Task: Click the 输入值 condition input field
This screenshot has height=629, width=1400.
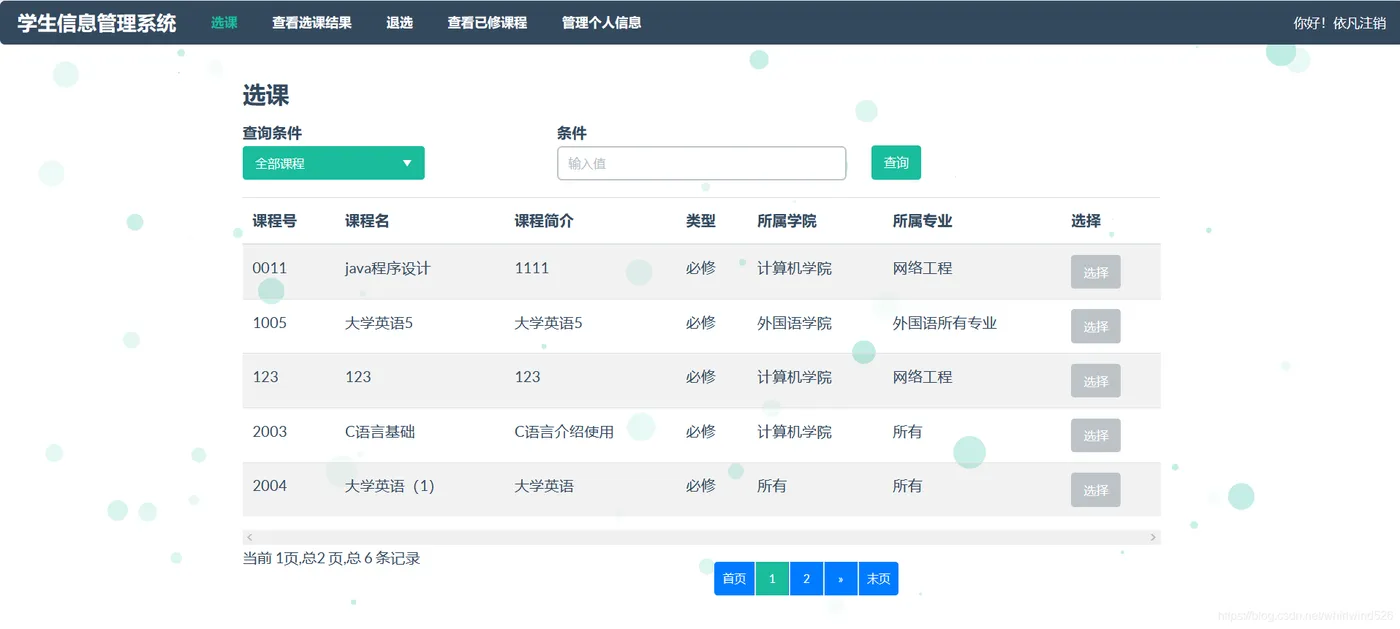Action: coord(702,163)
